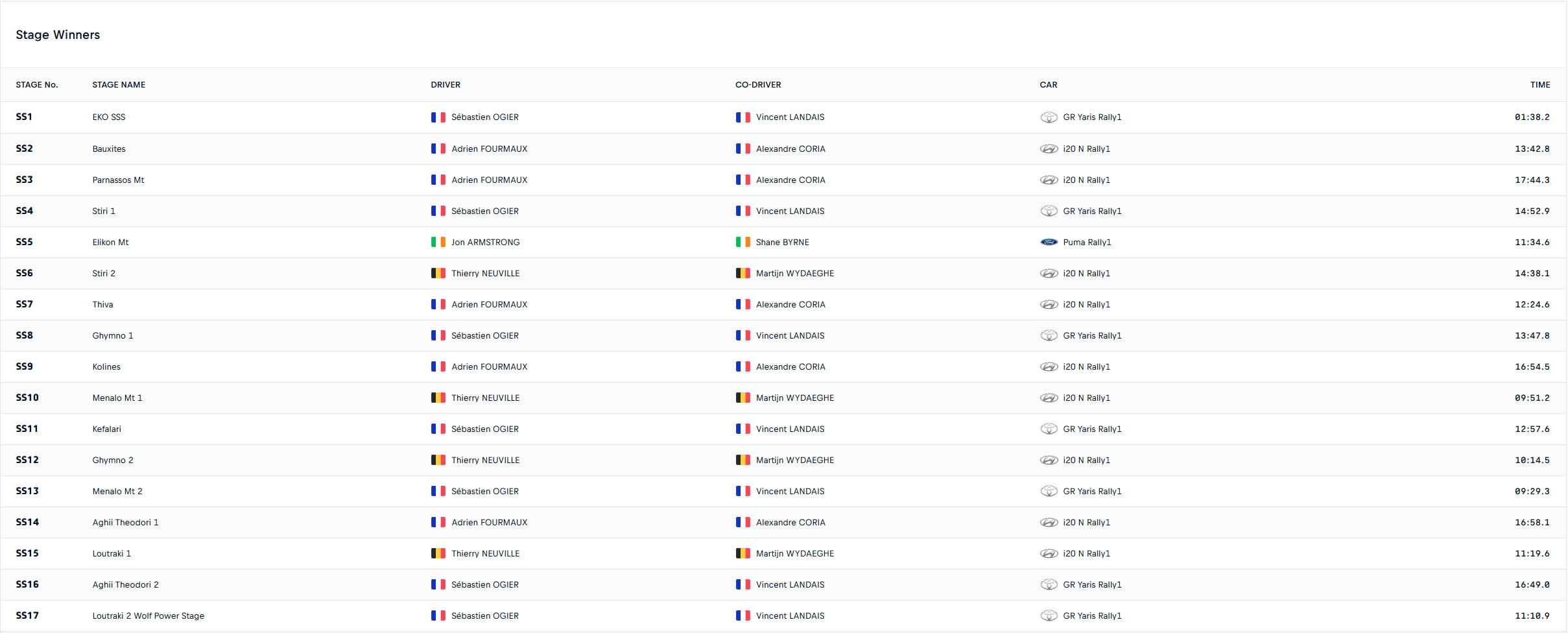Viewport: 1568px width, 633px height.
Task: Click the SS12 stage number
Action: 27,460
